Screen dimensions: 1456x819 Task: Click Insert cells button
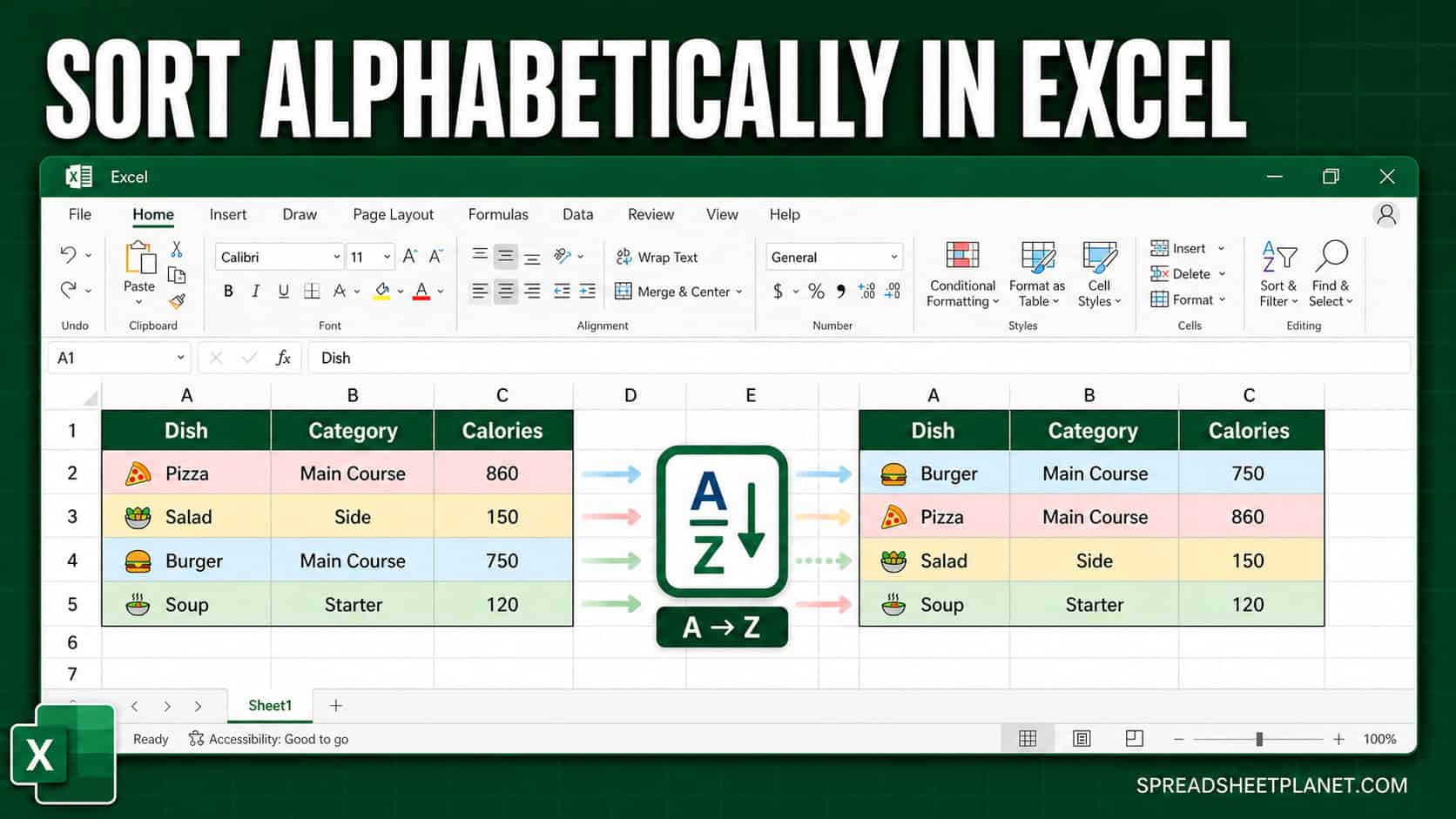coord(1187,248)
